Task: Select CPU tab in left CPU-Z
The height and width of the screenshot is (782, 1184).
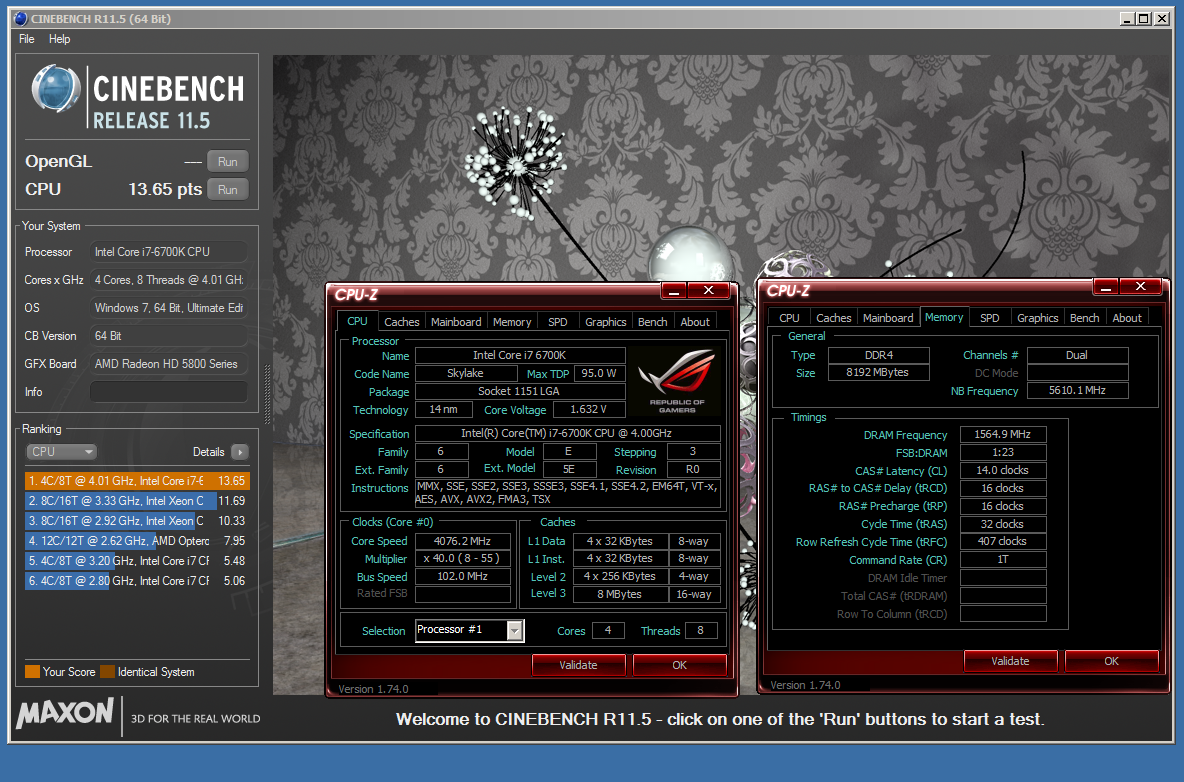Action: click(x=357, y=321)
